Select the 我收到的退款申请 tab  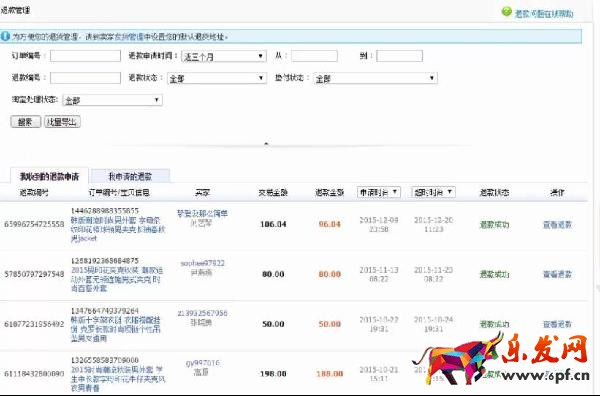click(49, 176)
